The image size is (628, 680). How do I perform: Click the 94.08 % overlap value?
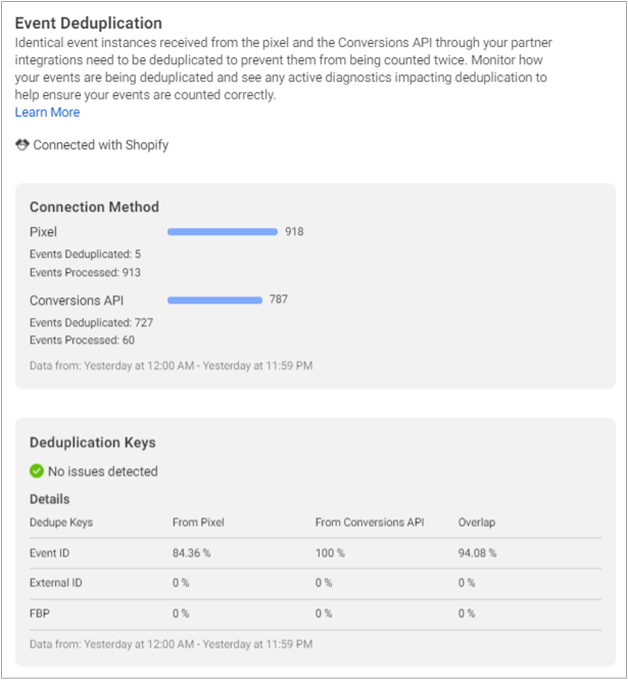(477, 553)
